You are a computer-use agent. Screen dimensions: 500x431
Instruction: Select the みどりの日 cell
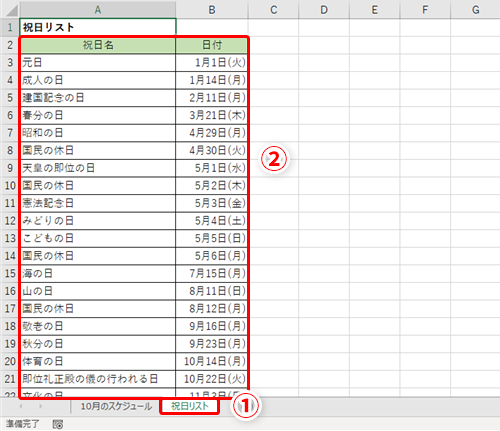pos(98,220)
